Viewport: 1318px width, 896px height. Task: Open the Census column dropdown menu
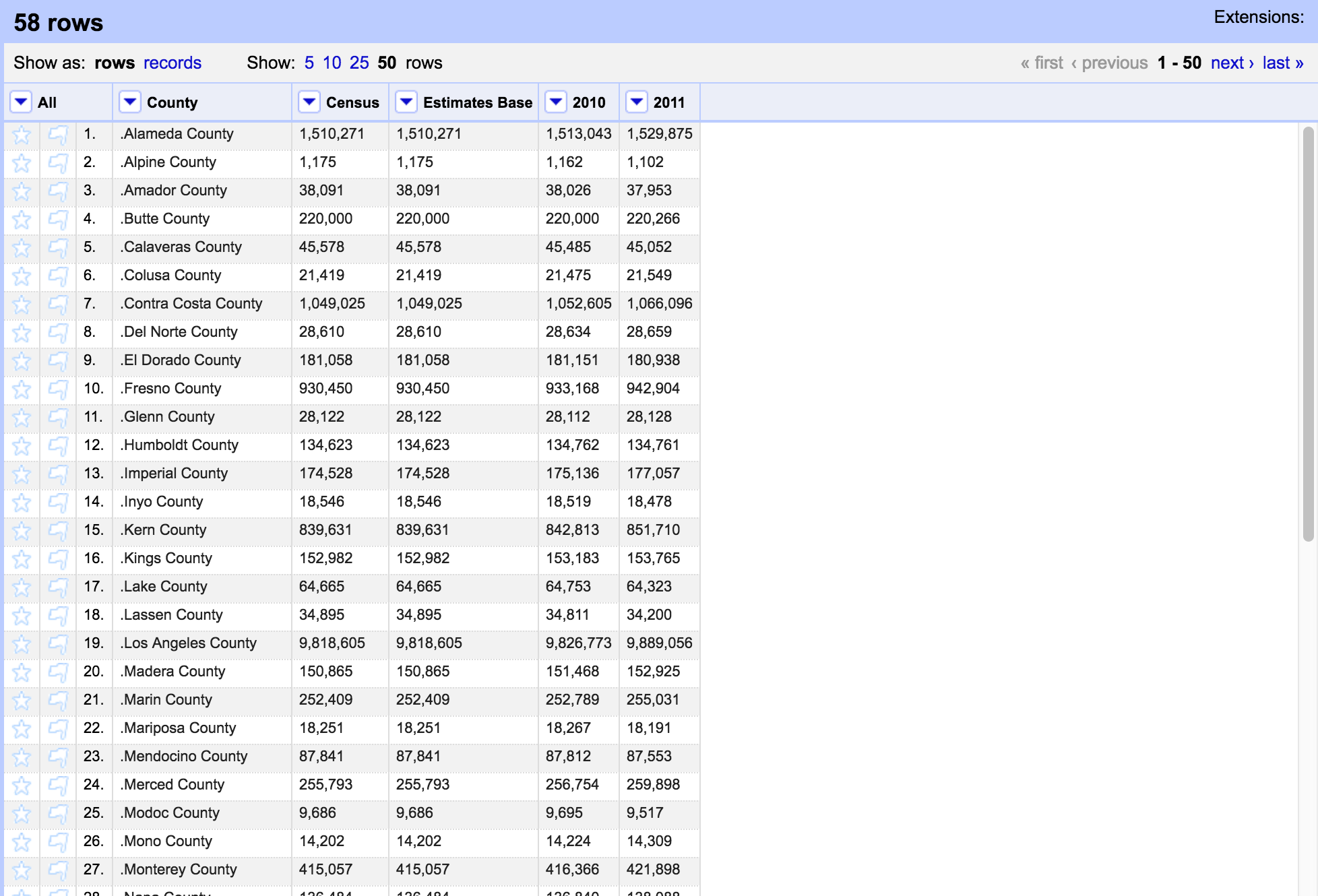pyautogui.click(x=309, y=102)
